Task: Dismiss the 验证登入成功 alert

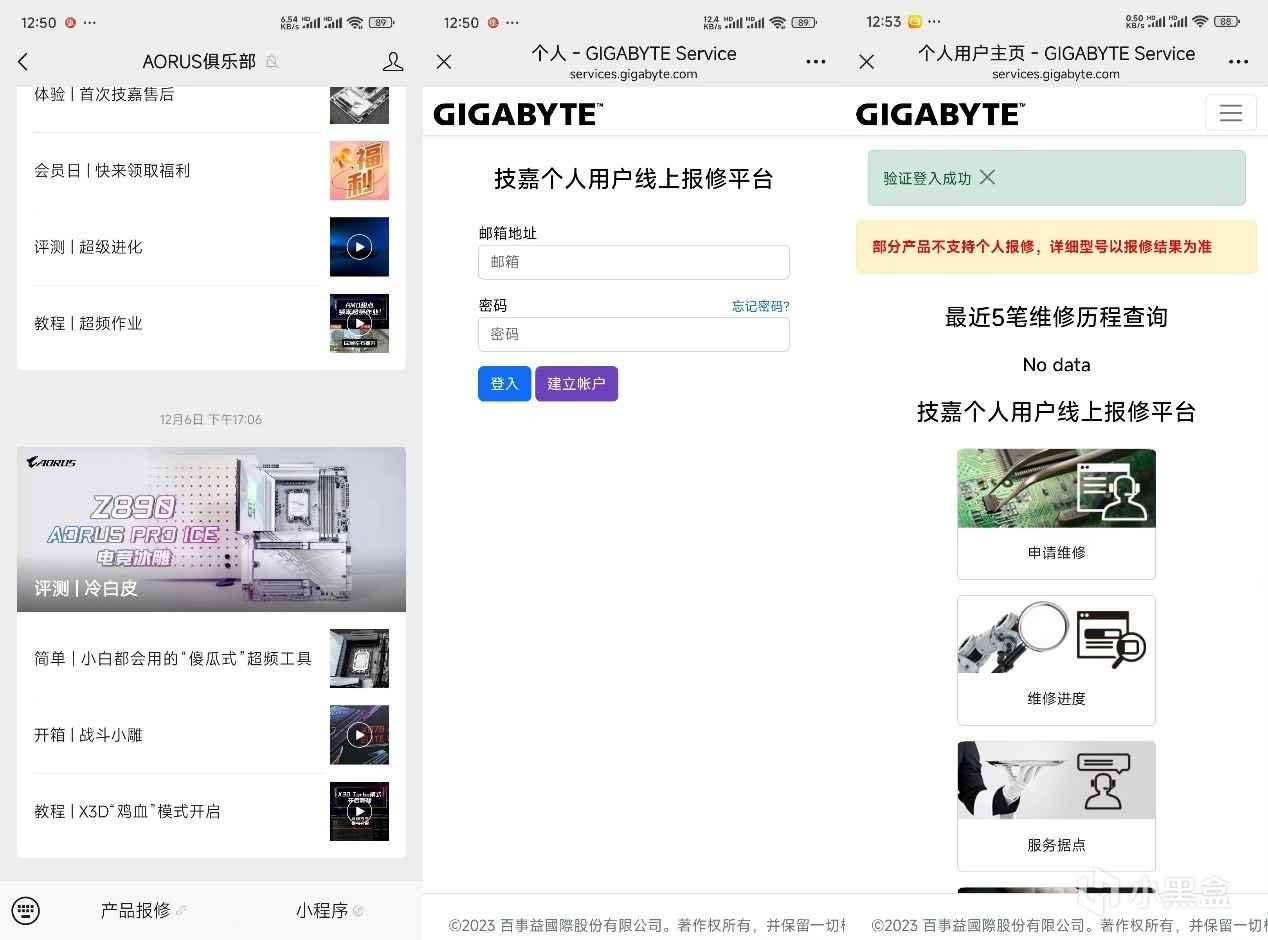Action: (987, 177)
